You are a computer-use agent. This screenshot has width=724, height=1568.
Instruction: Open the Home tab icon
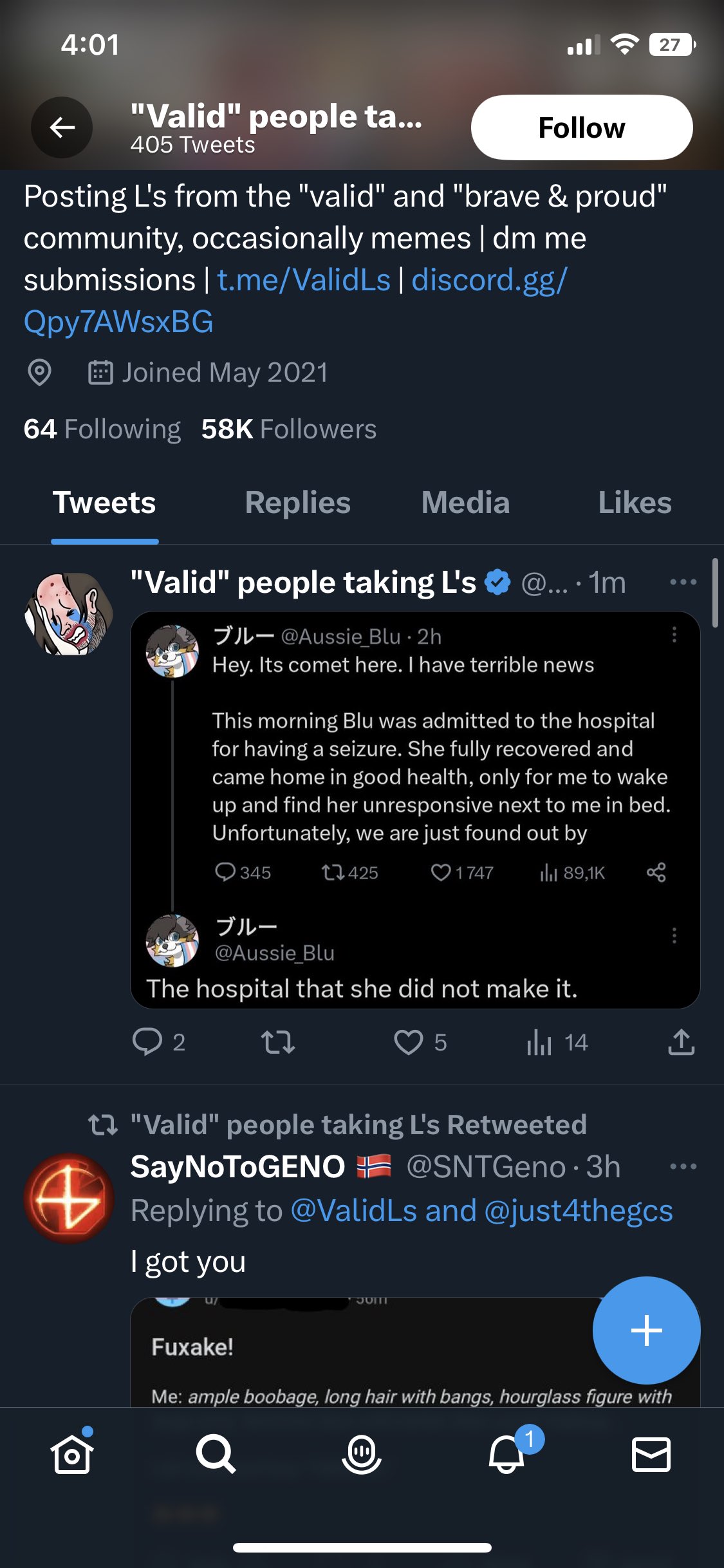[x=71, y=1454]
